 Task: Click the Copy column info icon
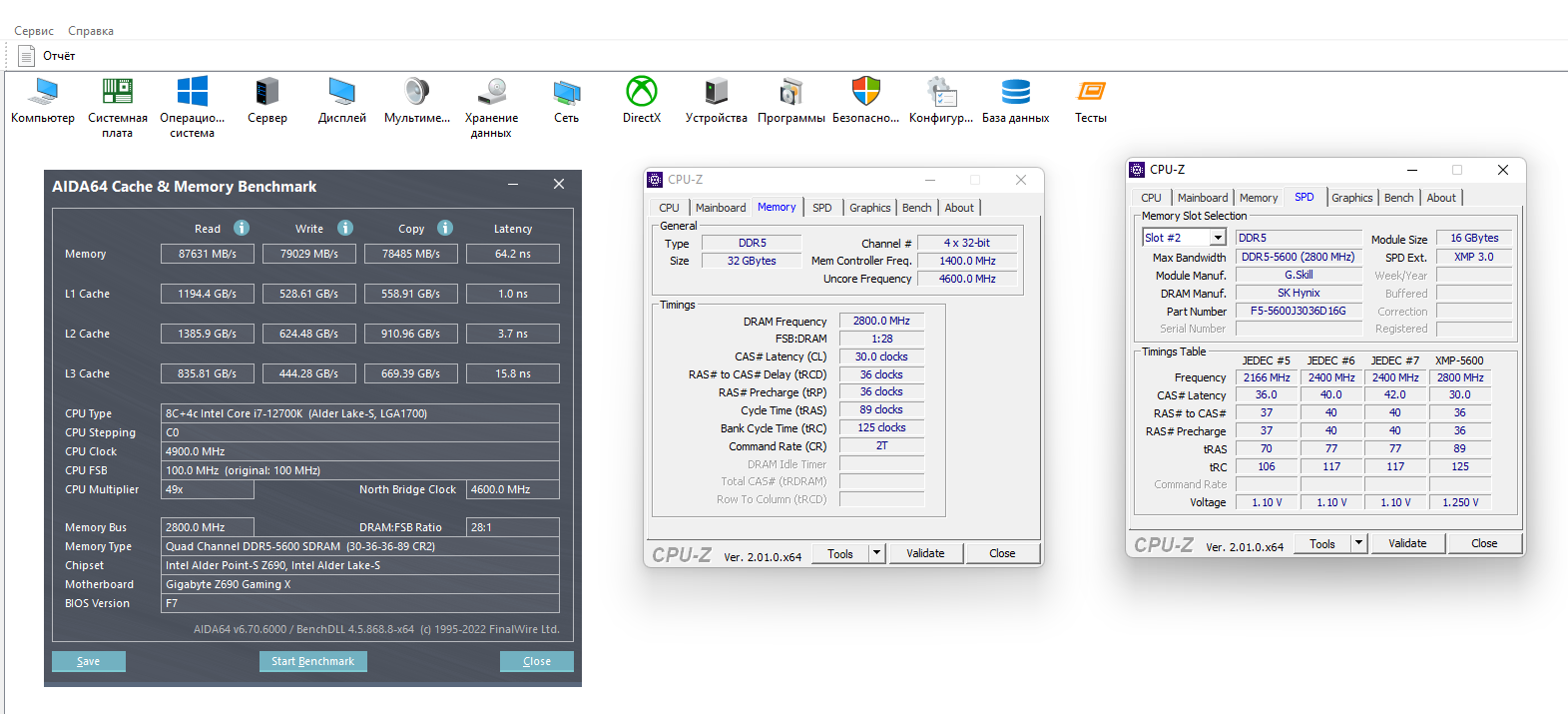click(445, 228)
